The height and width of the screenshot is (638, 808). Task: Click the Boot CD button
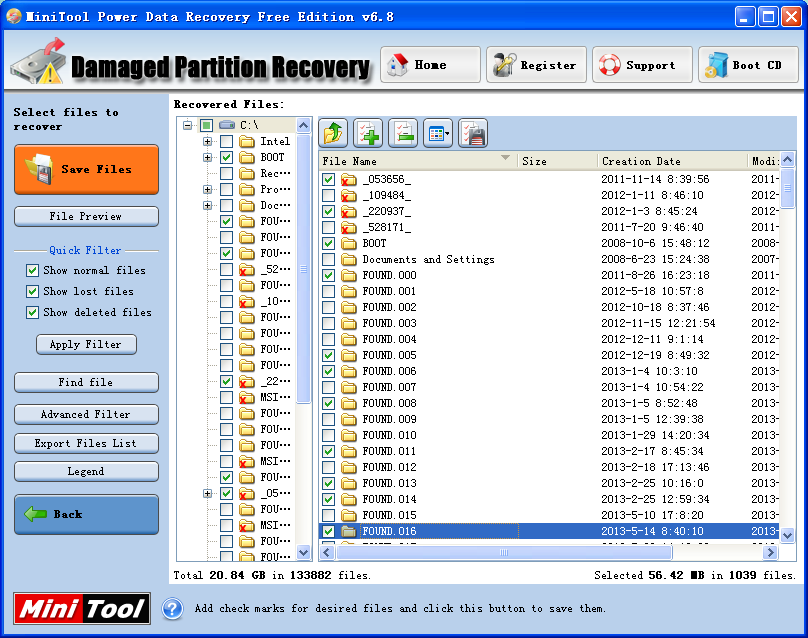pos(748,64)
